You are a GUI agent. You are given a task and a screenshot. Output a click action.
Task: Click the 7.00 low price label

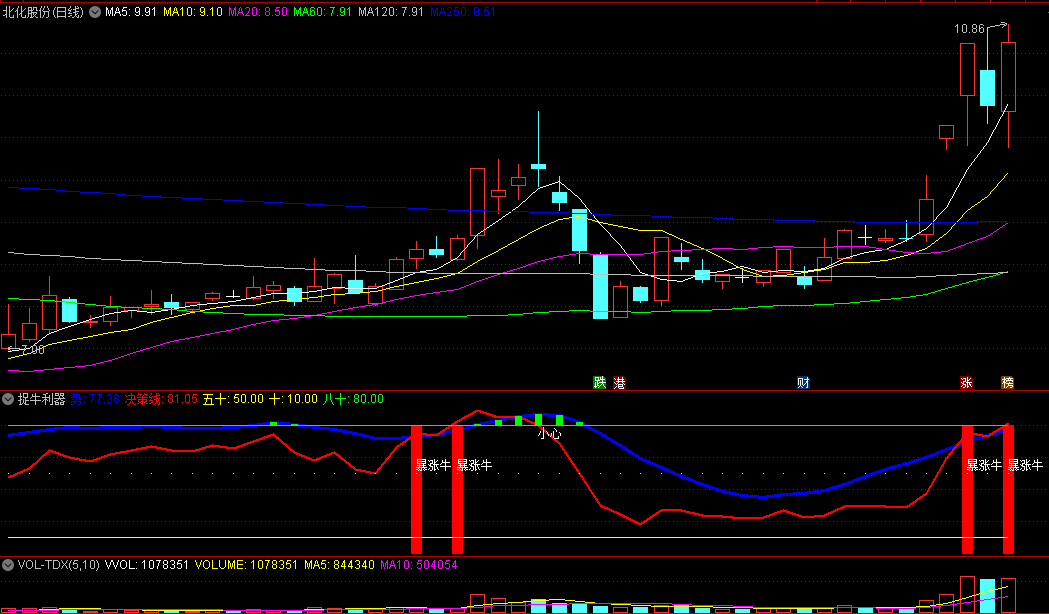[x=28, y=350]
